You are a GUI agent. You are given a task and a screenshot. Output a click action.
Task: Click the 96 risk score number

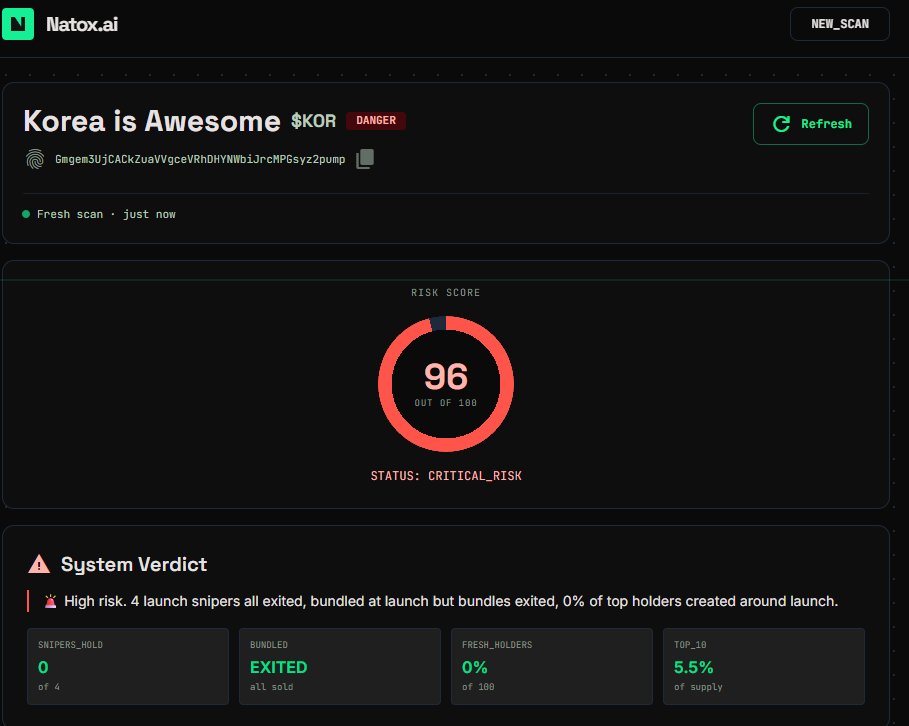pyautogui.click(x=446, y=376)
